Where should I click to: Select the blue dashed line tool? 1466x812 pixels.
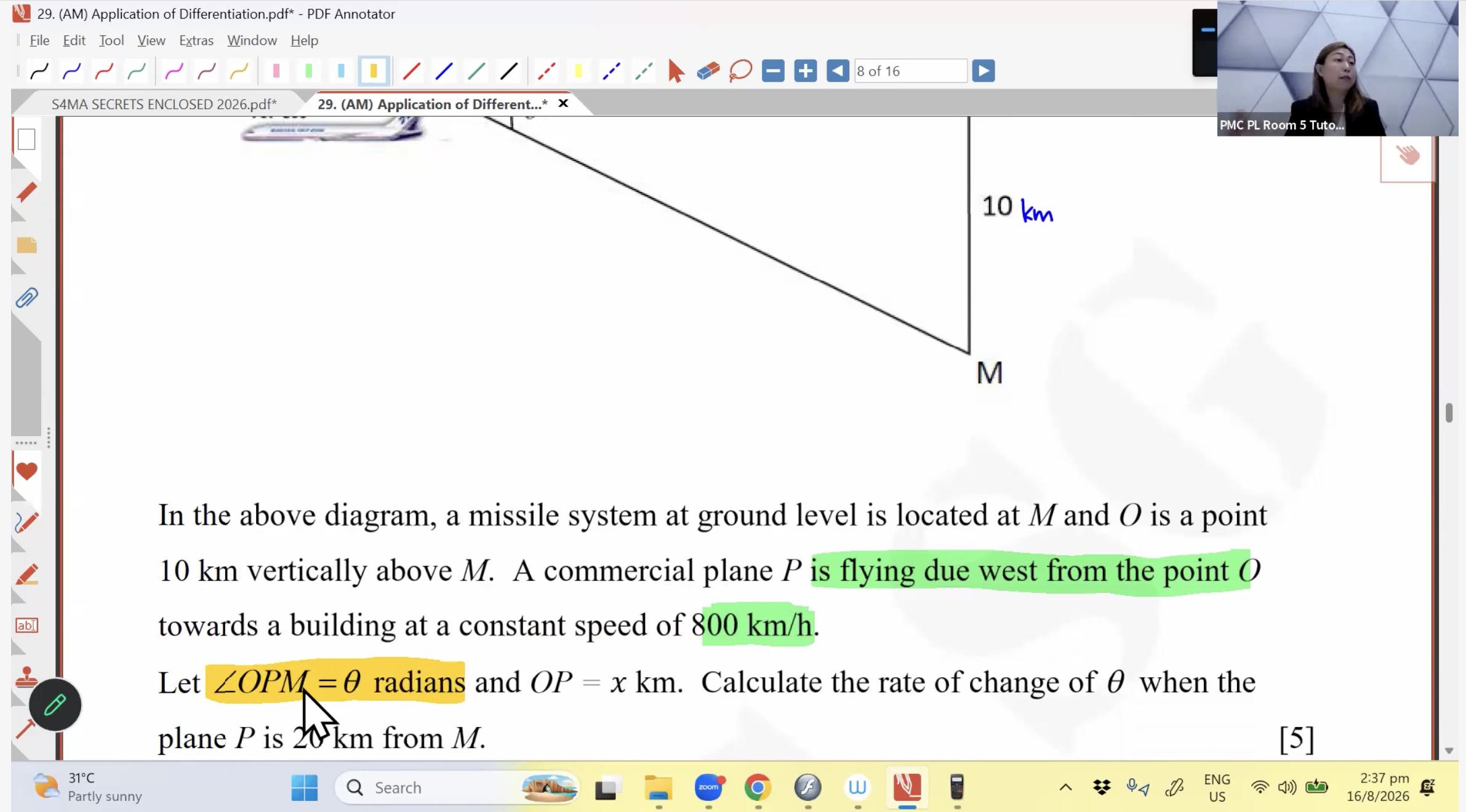[611, 71]
